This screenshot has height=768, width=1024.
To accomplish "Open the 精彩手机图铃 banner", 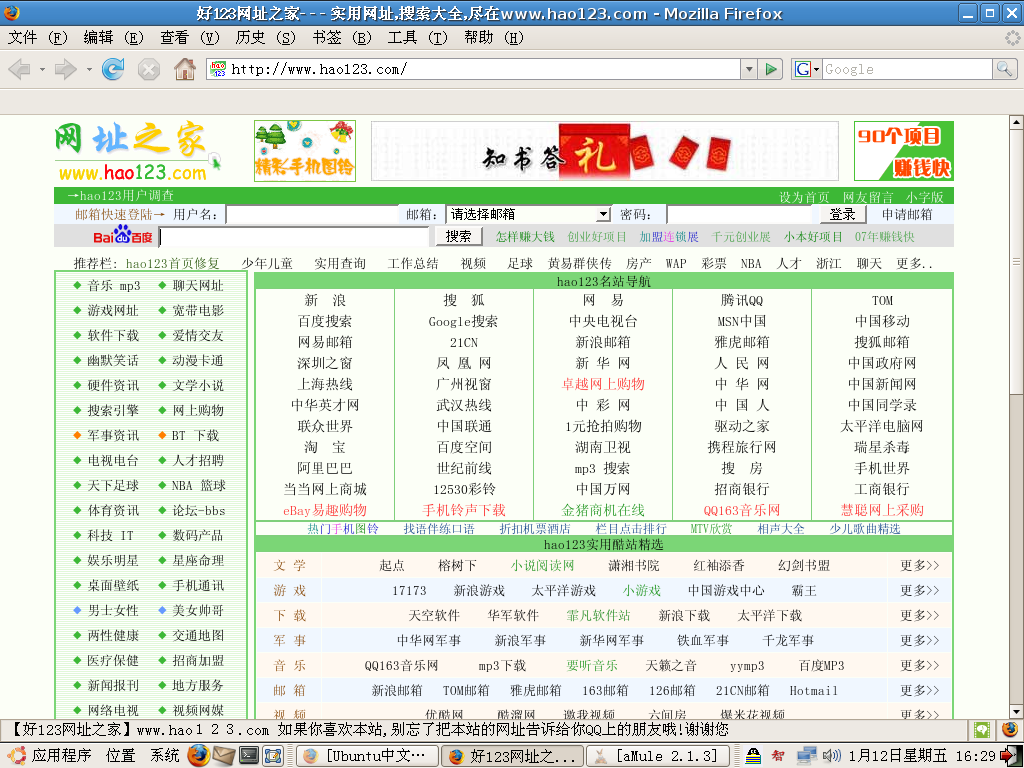I will tap(305, 151).
